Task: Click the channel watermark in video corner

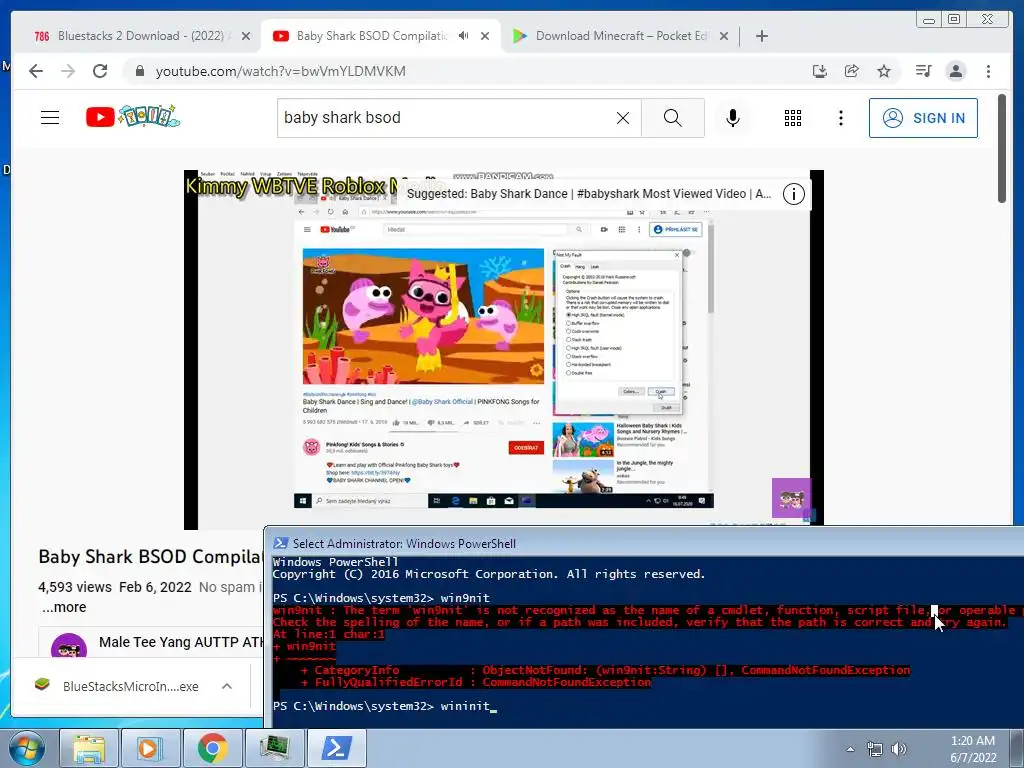Action: 791,498
